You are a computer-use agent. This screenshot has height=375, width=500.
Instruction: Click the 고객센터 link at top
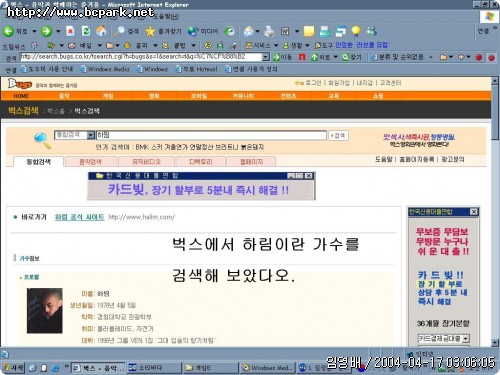[390, 83]
